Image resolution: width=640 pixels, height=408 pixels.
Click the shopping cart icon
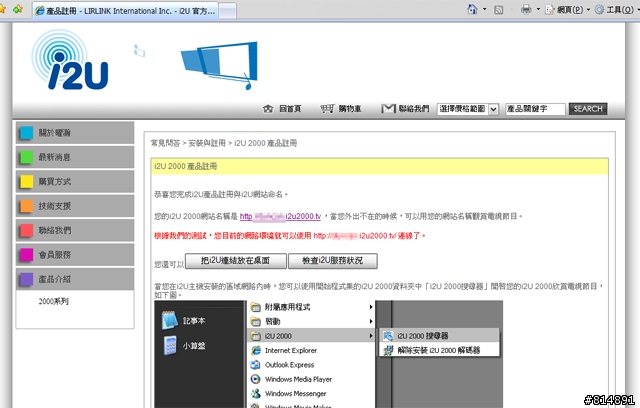pyautogui.click(x=327, y=109)
